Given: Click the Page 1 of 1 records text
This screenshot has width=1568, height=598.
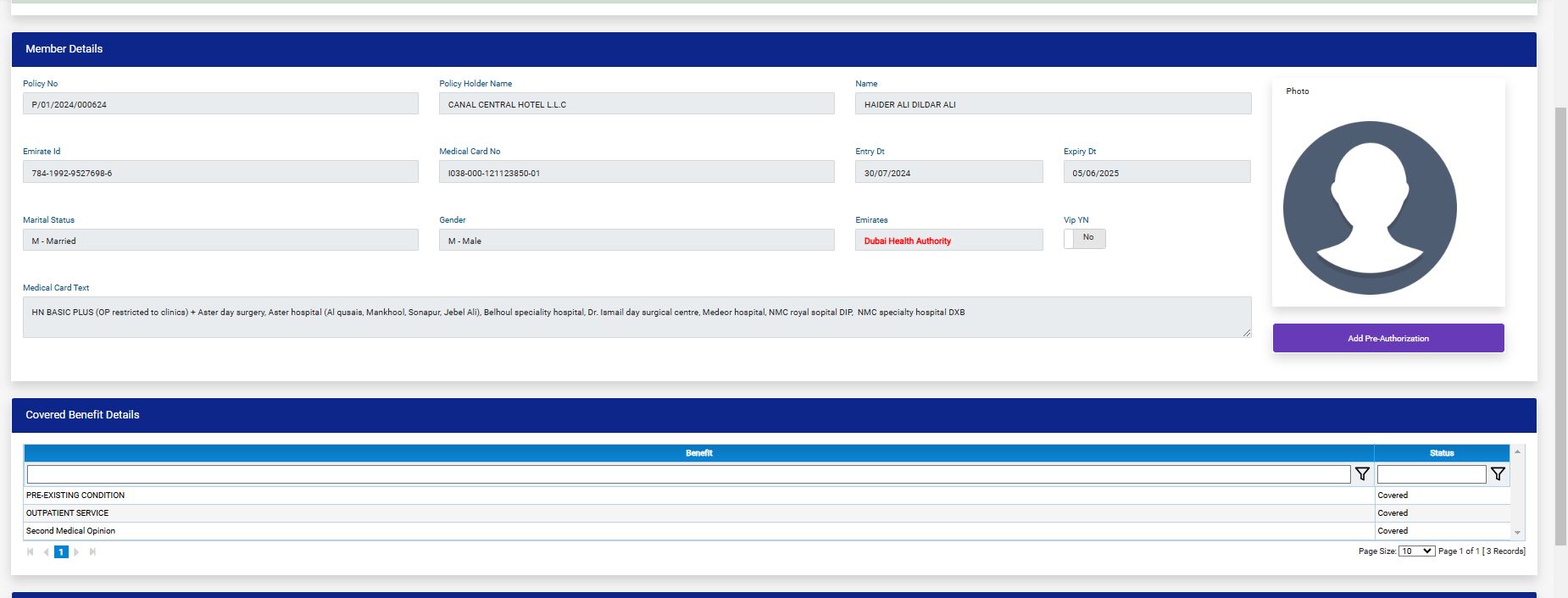Looking at the screenshot, I should [x=1482, y=551].
